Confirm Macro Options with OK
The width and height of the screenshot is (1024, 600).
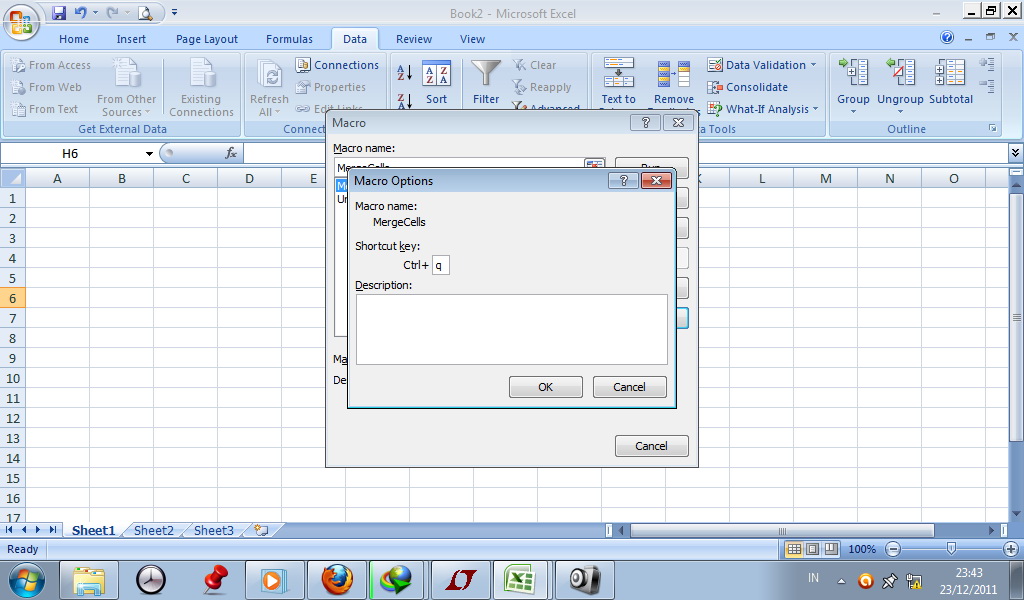pyautogui.click(x=545, y=387)
